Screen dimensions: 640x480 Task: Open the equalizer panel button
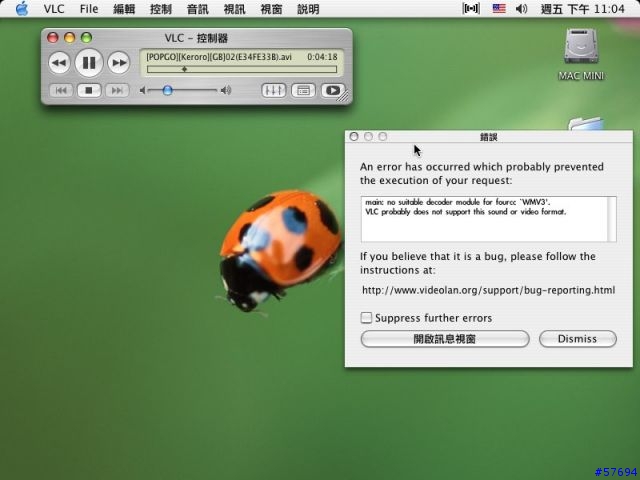click(x=273, y=90)
